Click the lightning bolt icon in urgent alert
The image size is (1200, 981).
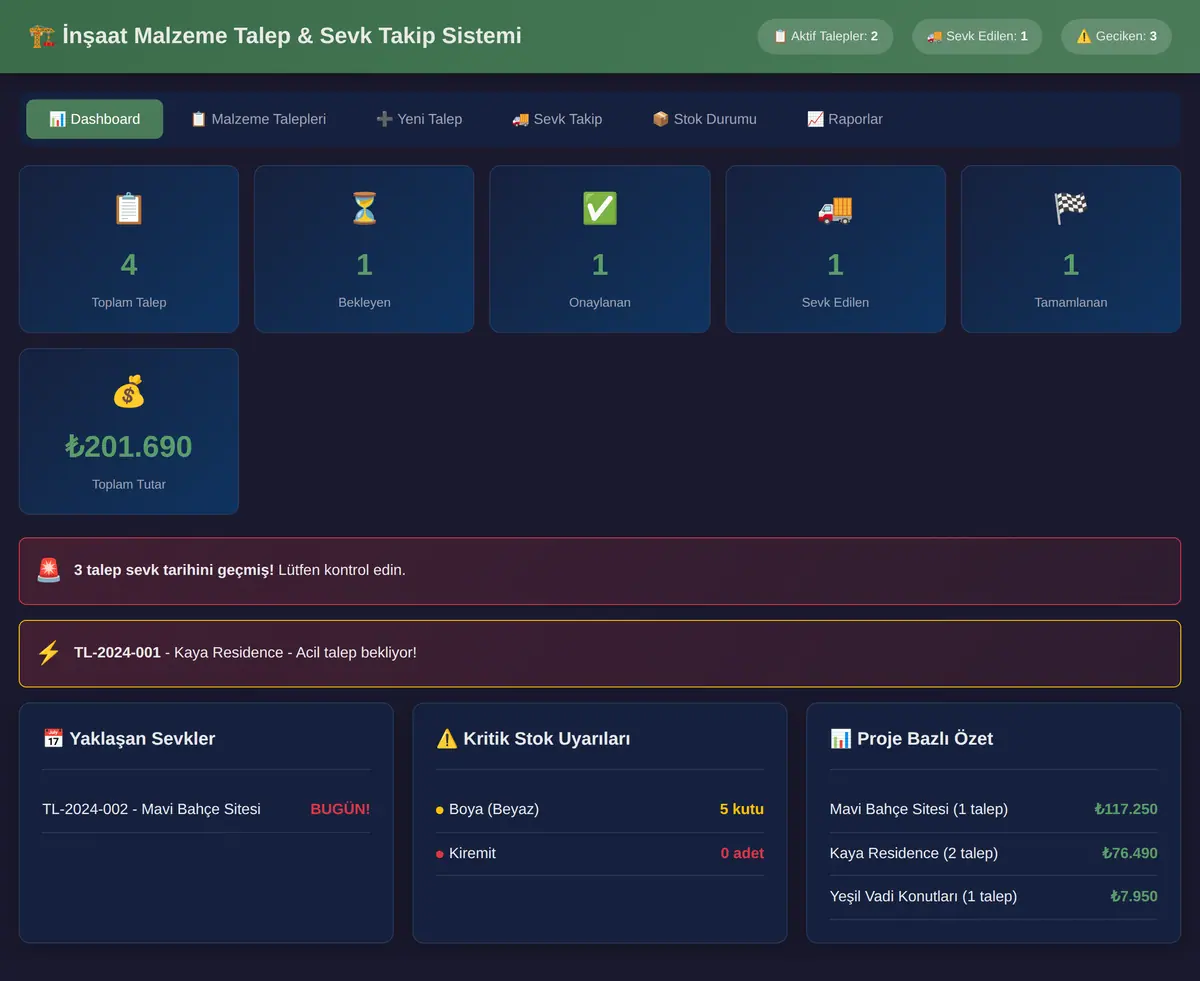pyautogui.click(x=49, y=653)
